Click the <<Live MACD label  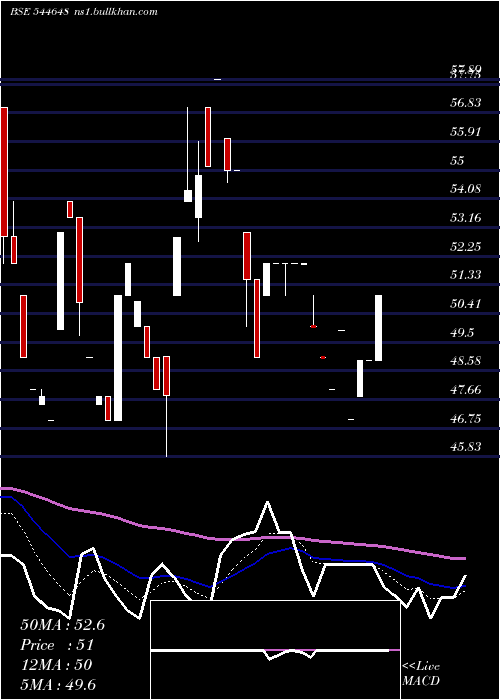click(421, 673)
